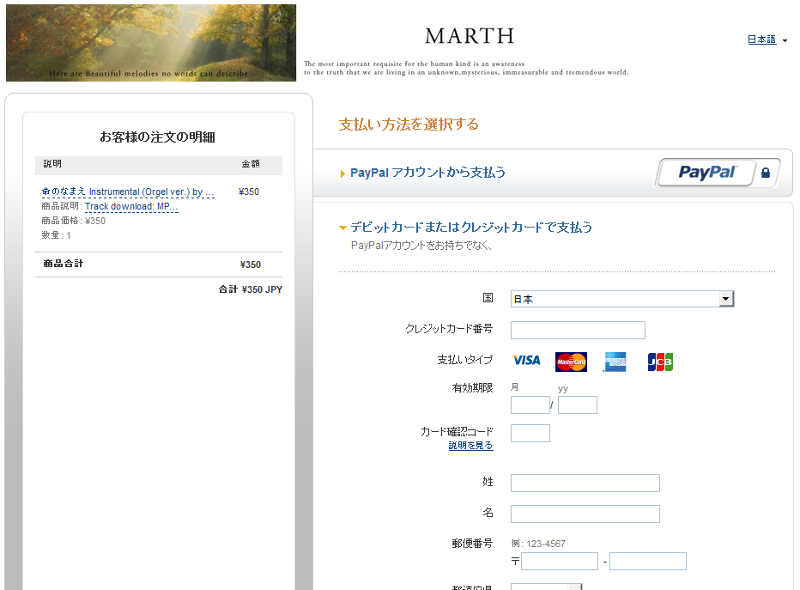Viewport: 800px width, 590px height.
Task: Open the 日本語 language selector
Action: (766, 40)
